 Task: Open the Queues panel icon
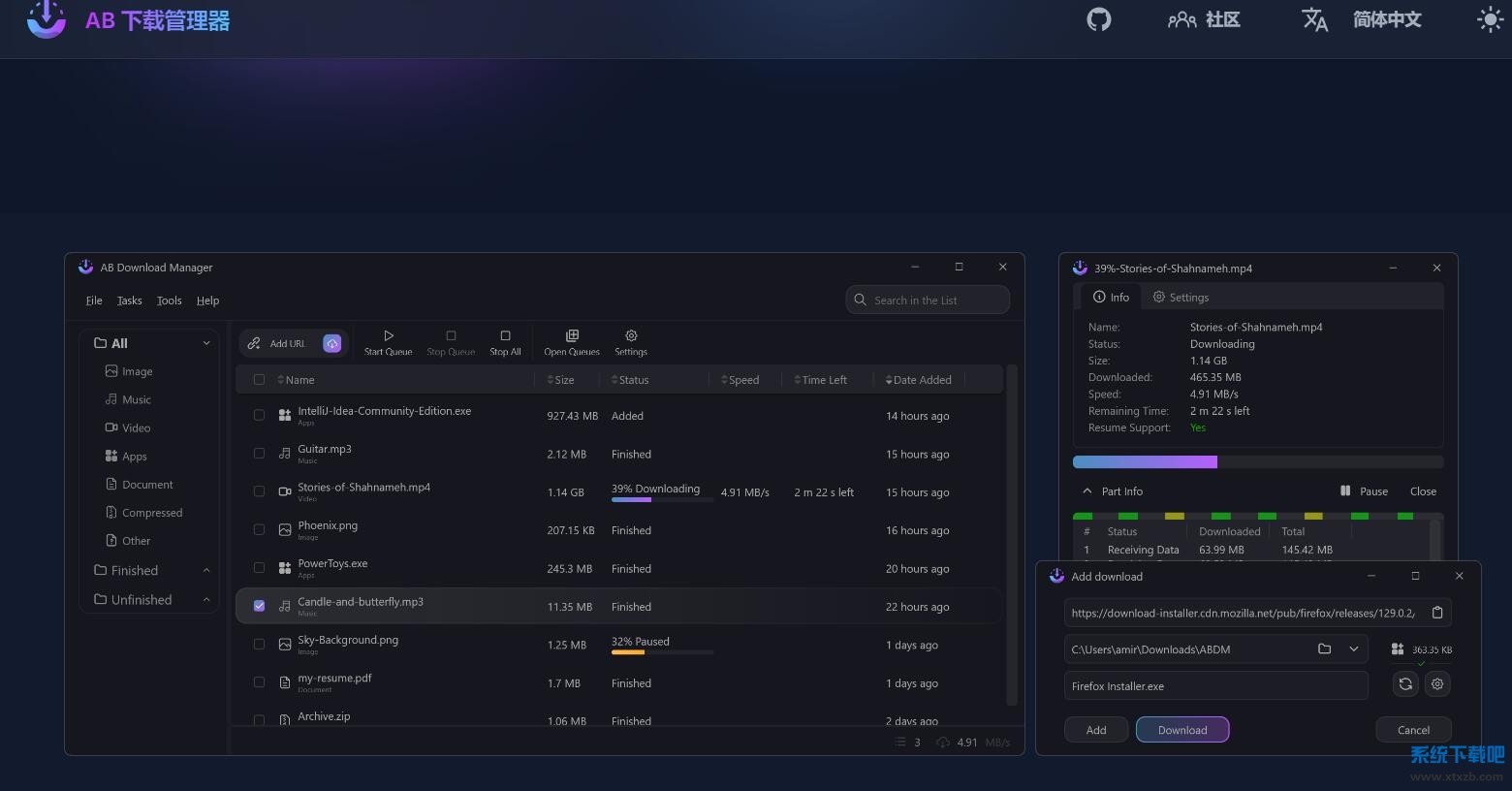(x=572, y=335)
